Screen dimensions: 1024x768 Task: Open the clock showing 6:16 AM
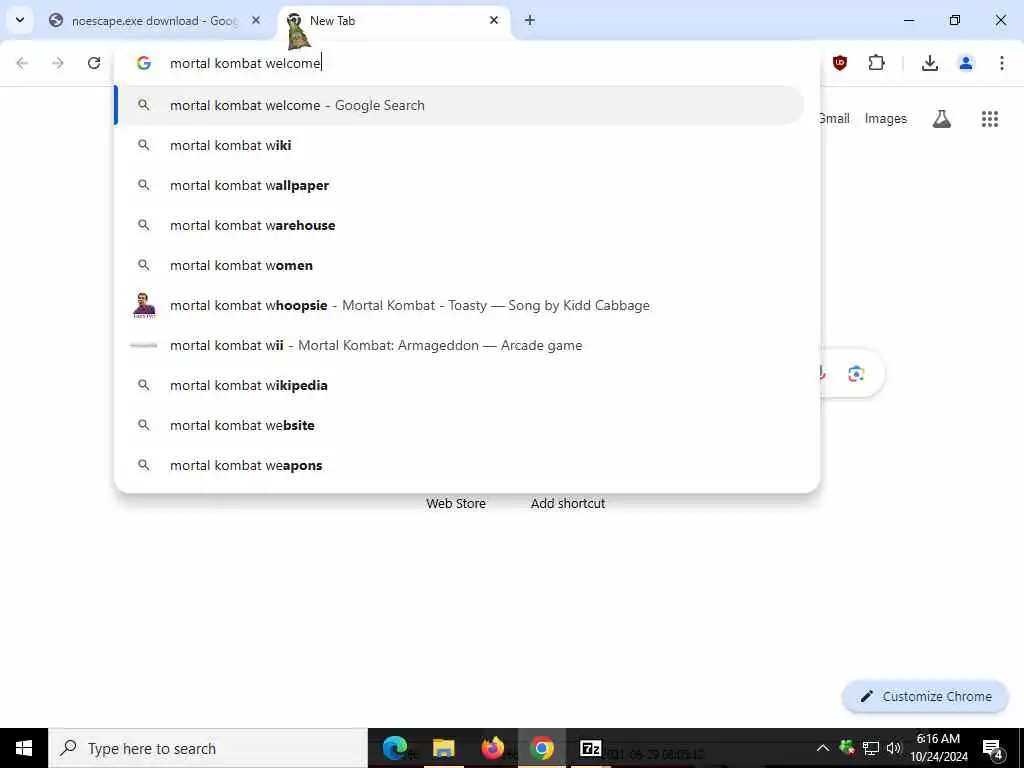(938, 748)
